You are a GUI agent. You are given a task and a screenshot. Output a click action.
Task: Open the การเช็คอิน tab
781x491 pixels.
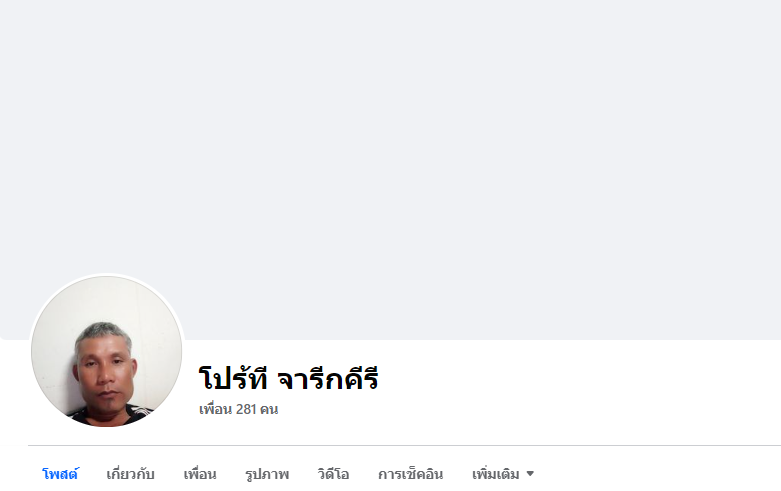410,474
